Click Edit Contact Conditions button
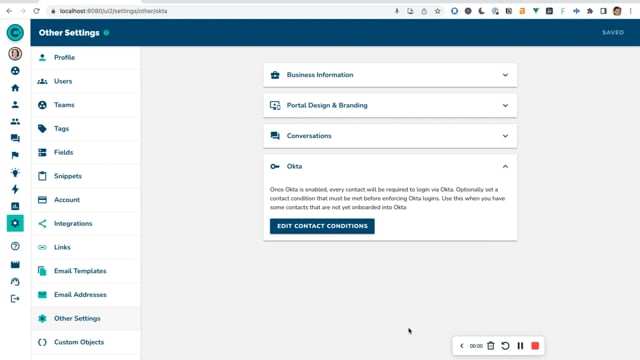Screen dimensions: 640x360 pyautogui.click(x=322, y=226)
